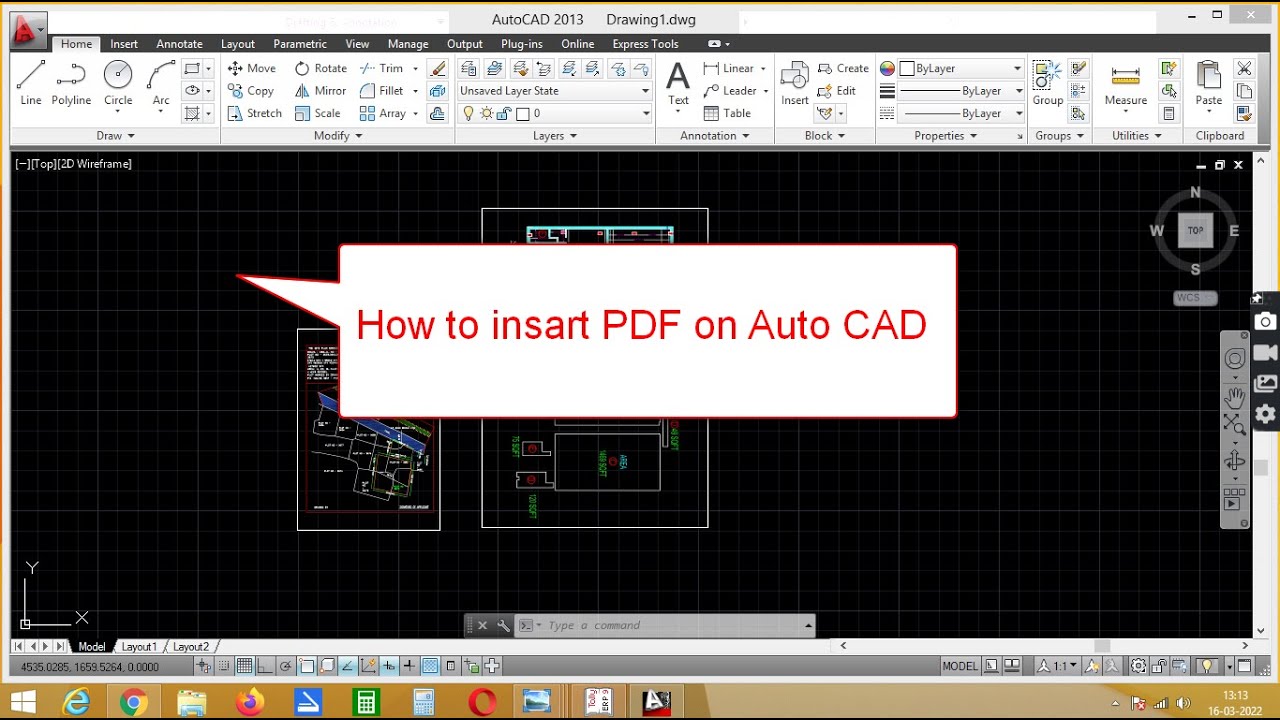Click the Erase tool icon

pos(437,68)
